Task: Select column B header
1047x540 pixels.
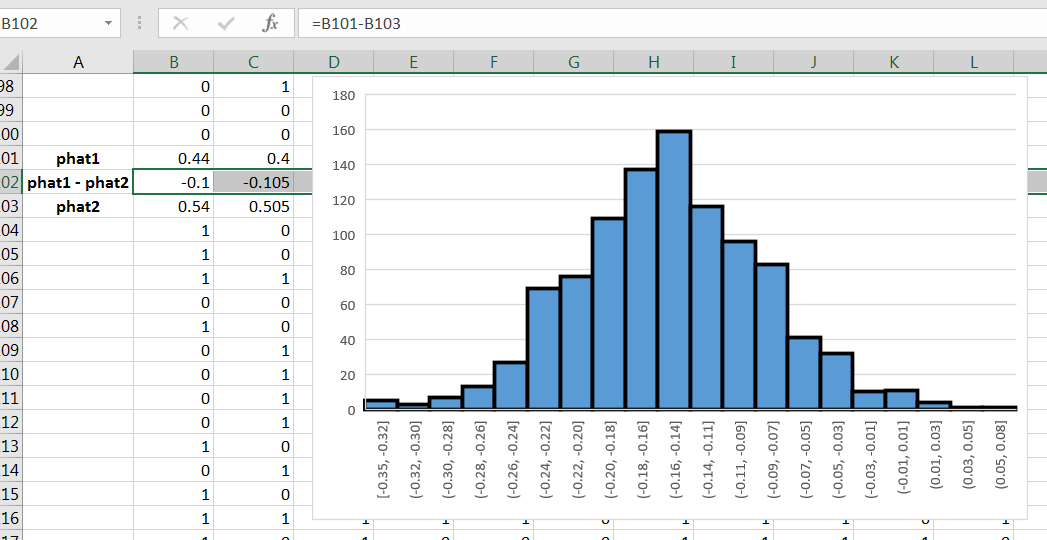Action: 173,62
